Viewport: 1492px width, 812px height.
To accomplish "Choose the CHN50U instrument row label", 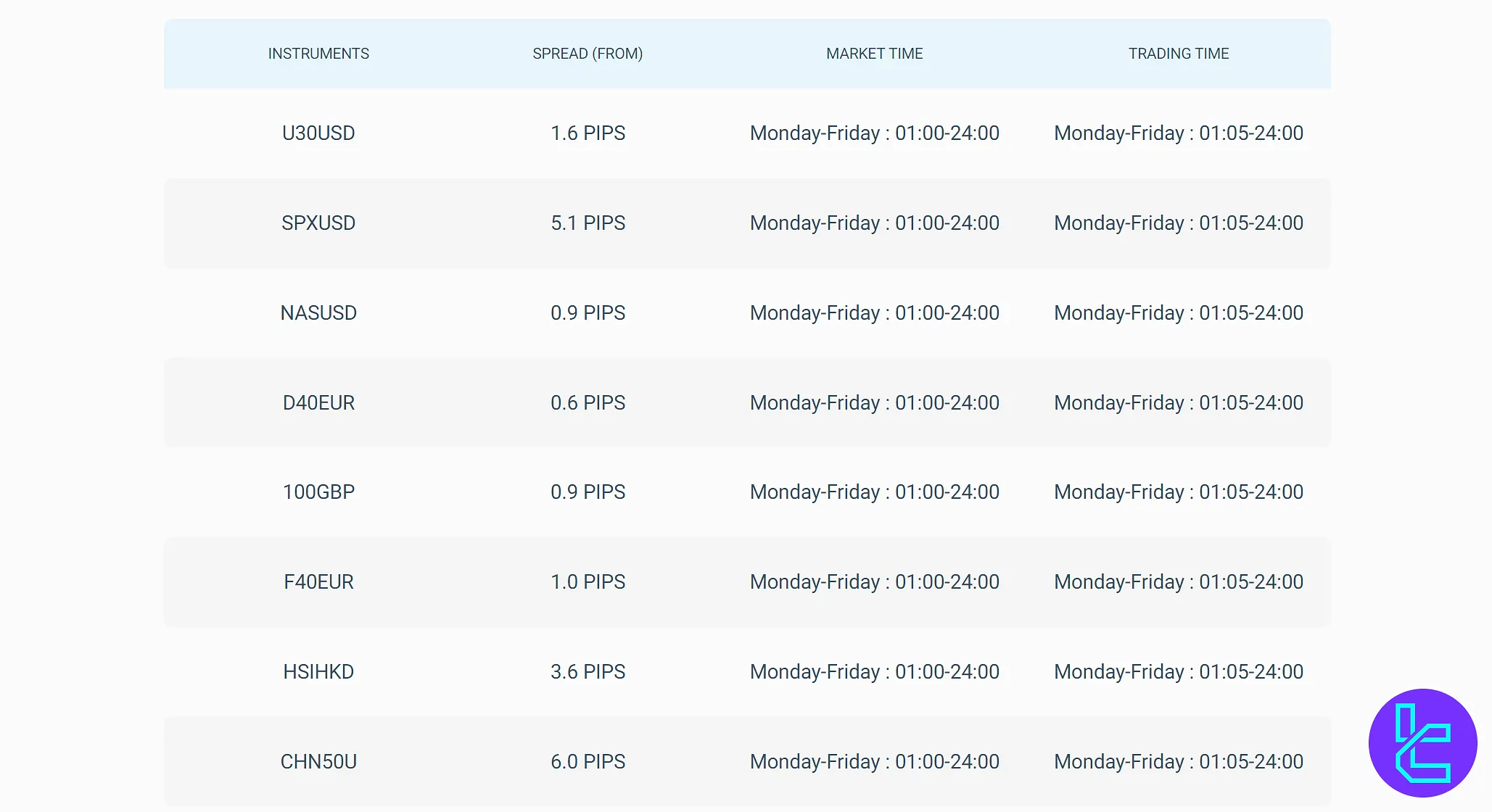I will 318,762.
